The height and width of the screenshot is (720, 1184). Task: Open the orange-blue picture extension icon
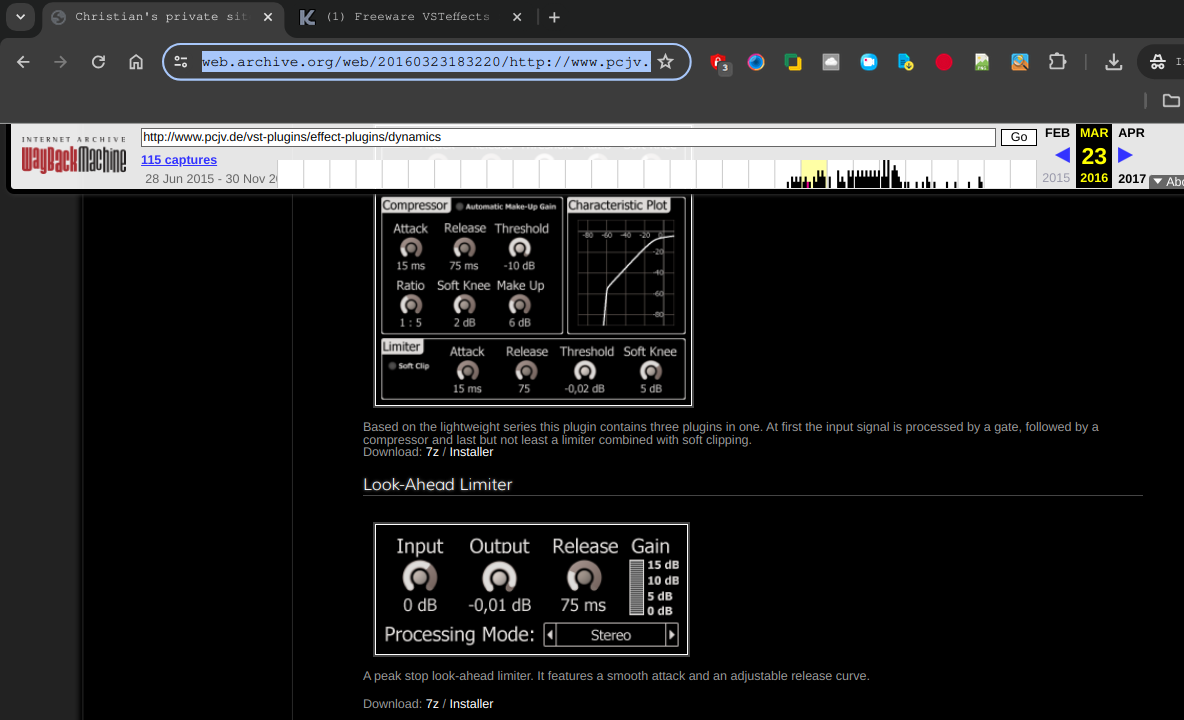(x=1019, y=62)
